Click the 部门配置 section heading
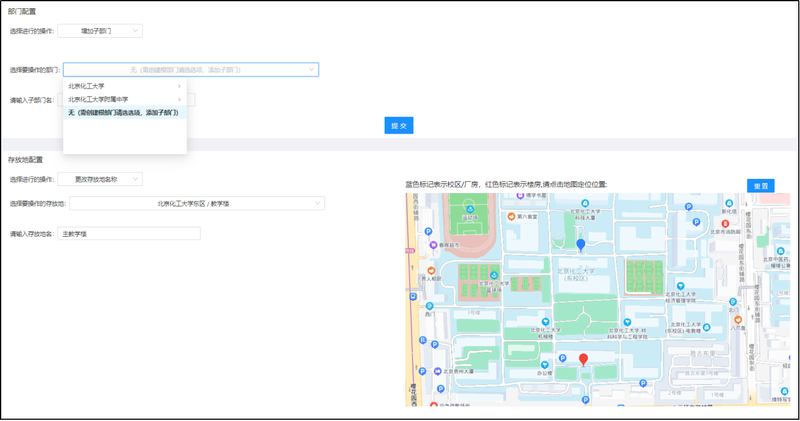The width and height of the screenshot is (800, 421). [x=22, y=11]
